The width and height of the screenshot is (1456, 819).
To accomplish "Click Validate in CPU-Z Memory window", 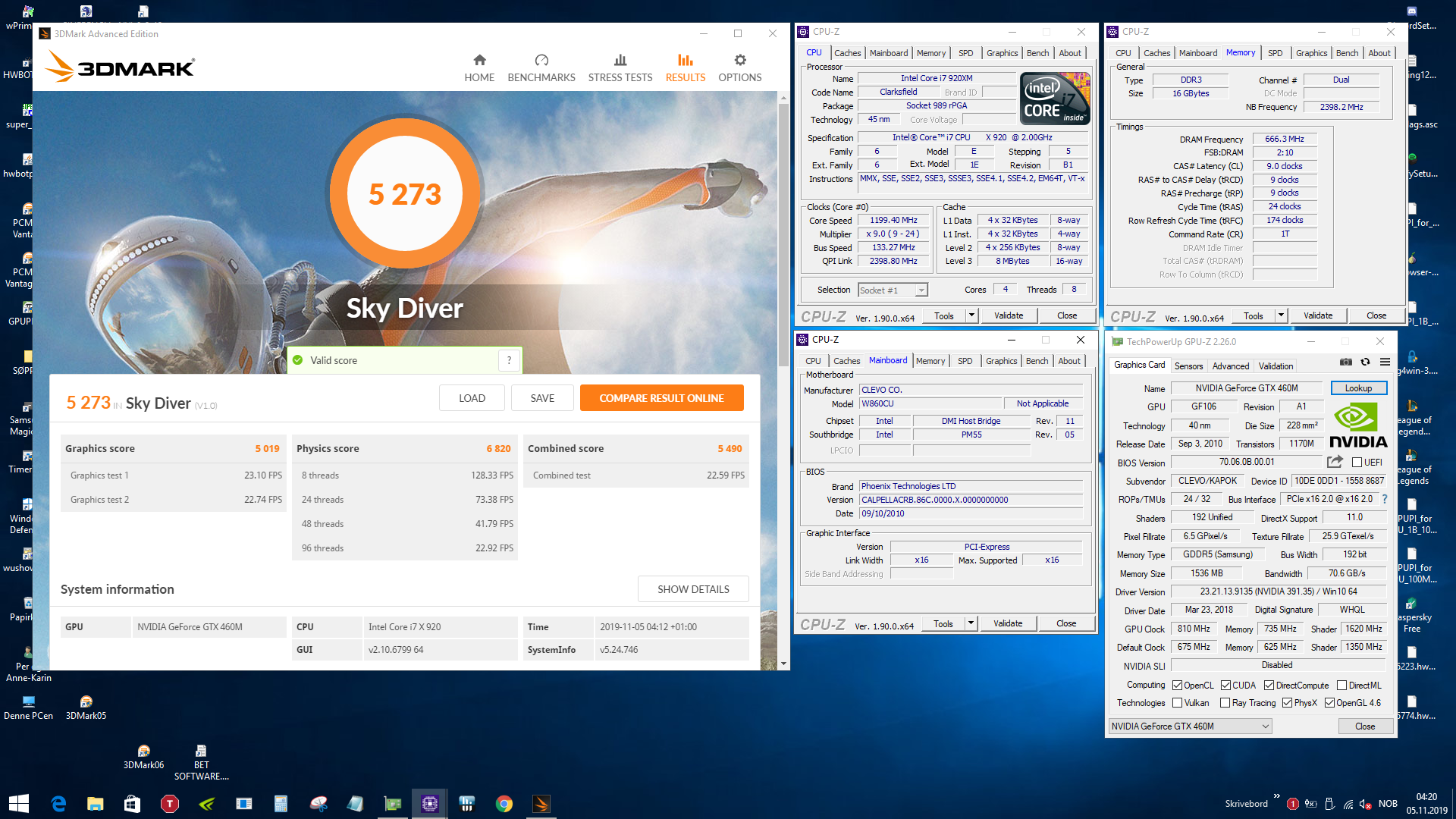I will click(1318, 315).
